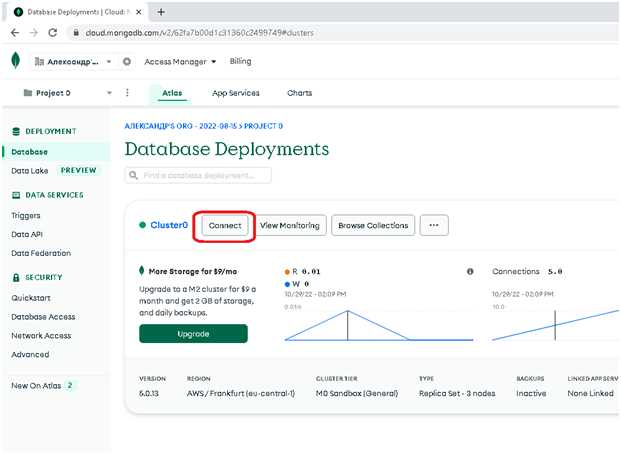Open the Billing page
The image size is (621, 454).
coord(240,61)
